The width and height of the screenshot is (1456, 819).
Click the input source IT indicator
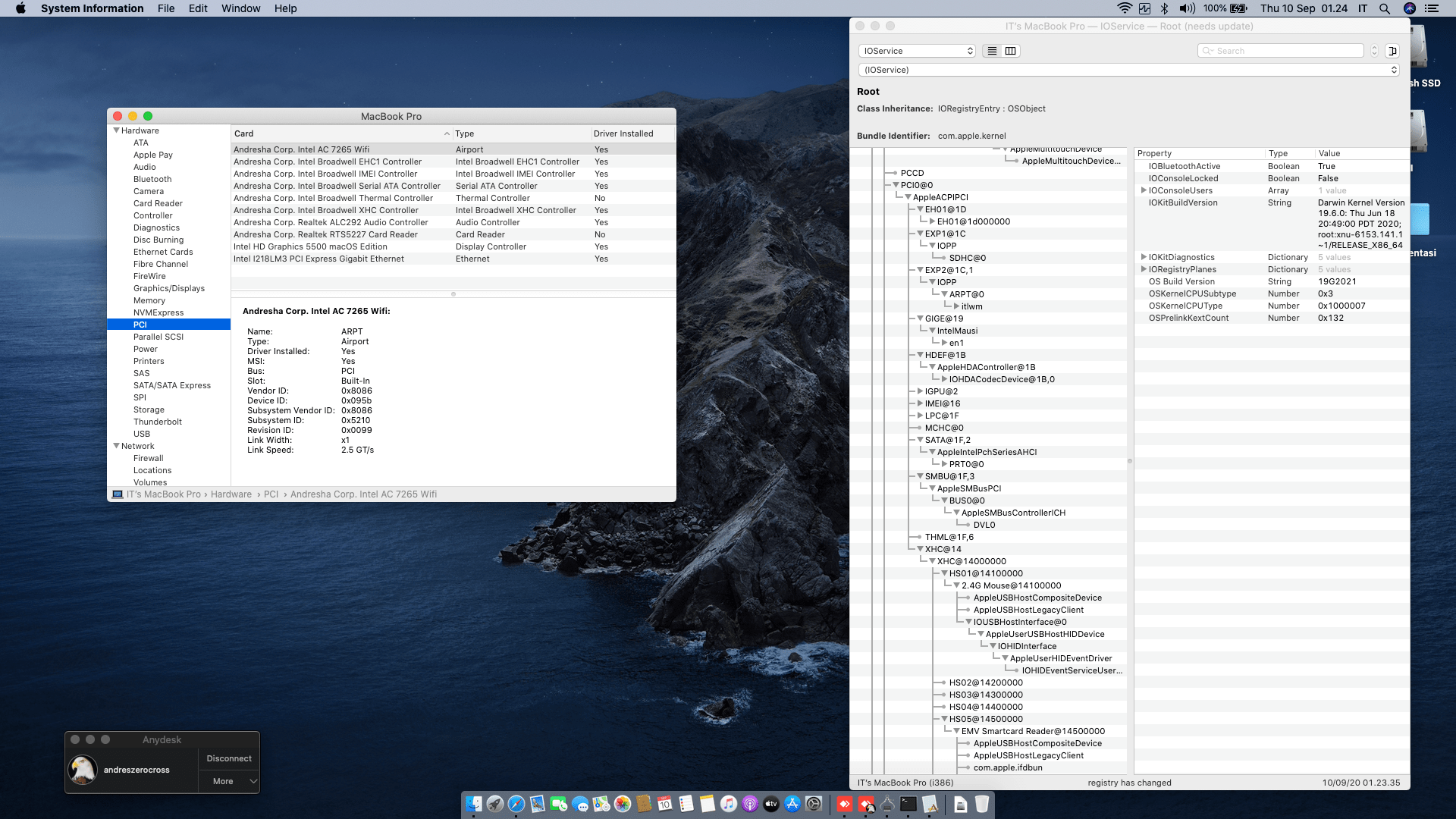click(x=1363, y=8)
